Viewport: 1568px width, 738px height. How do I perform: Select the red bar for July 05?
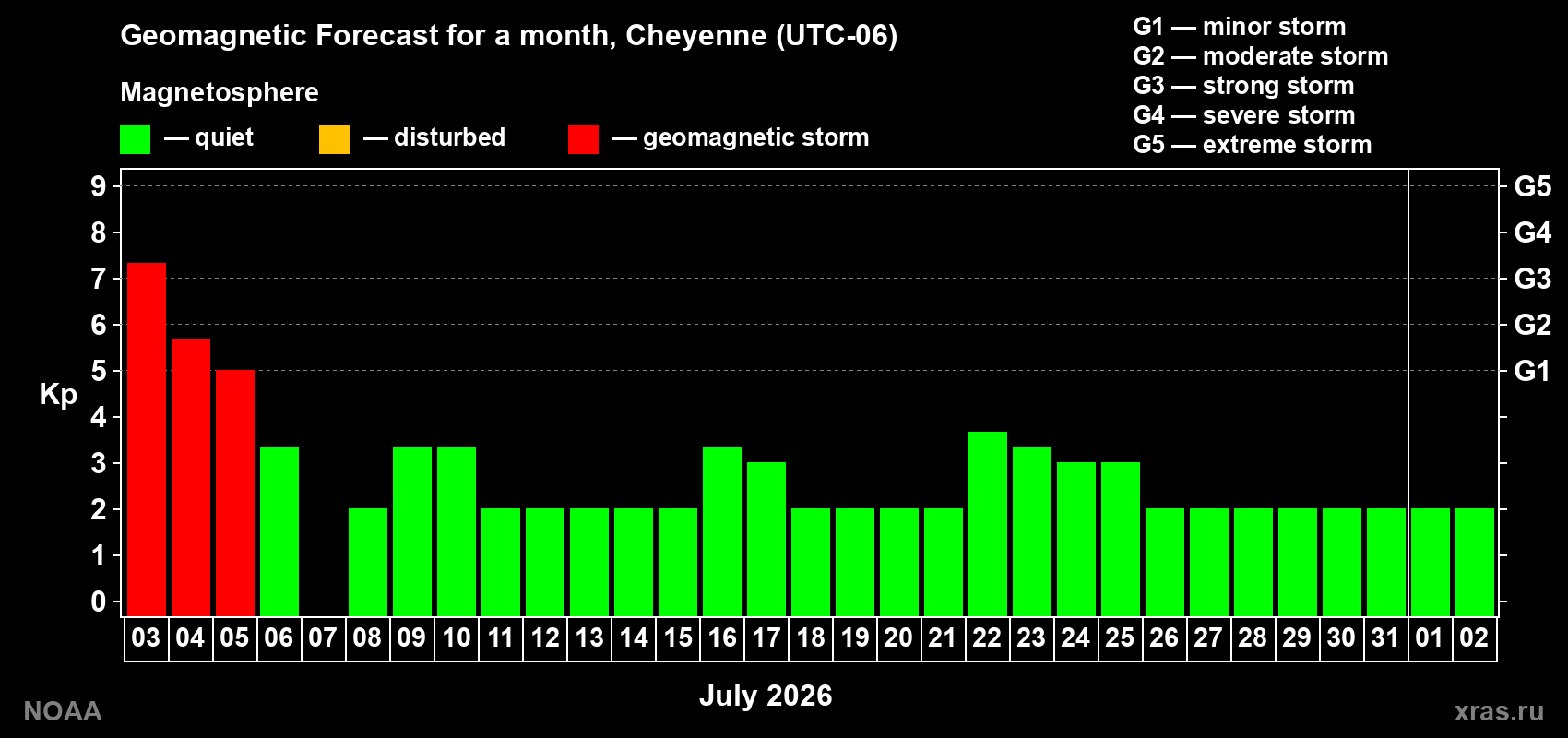tap(235, 493)
